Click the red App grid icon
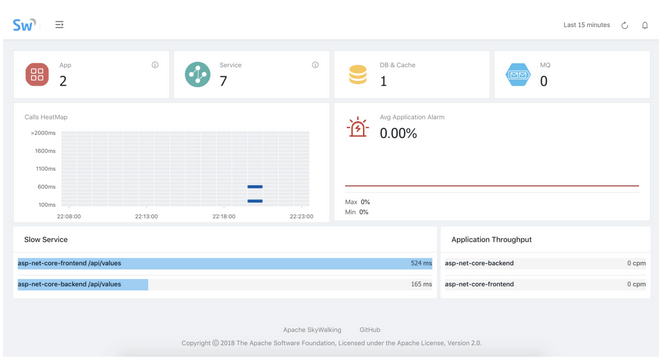This screenshot has height=360, width=659. click(37, 74)
